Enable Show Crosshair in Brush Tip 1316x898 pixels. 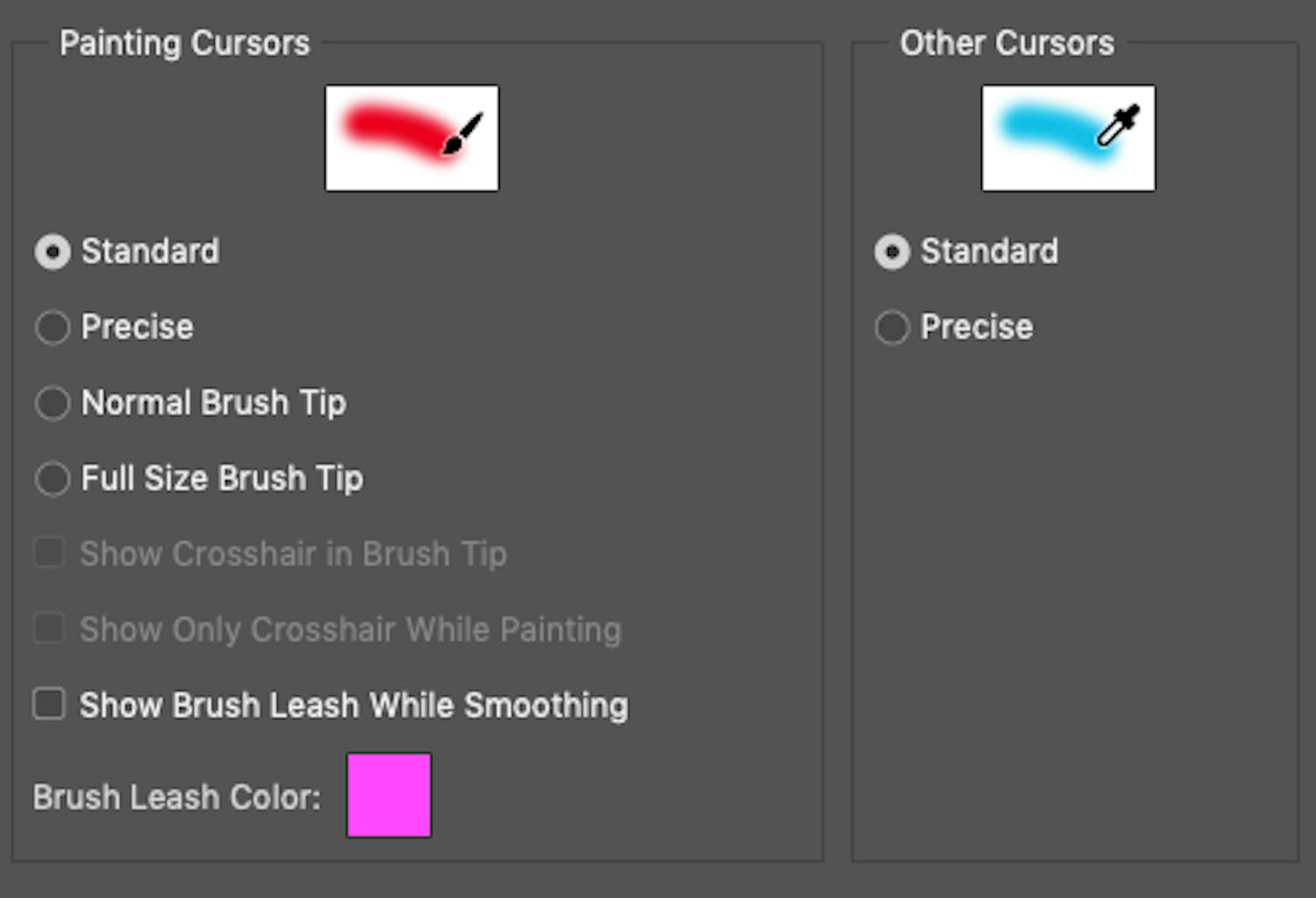click(49, 553)
